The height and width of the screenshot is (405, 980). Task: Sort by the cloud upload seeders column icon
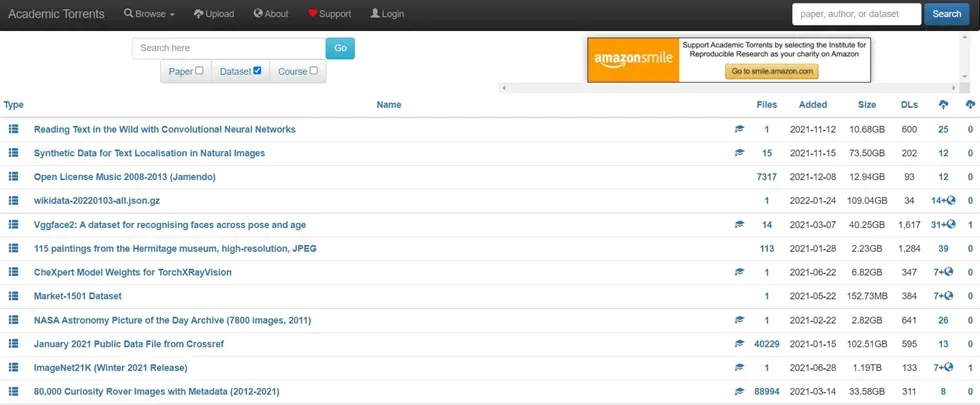point(943,105)
